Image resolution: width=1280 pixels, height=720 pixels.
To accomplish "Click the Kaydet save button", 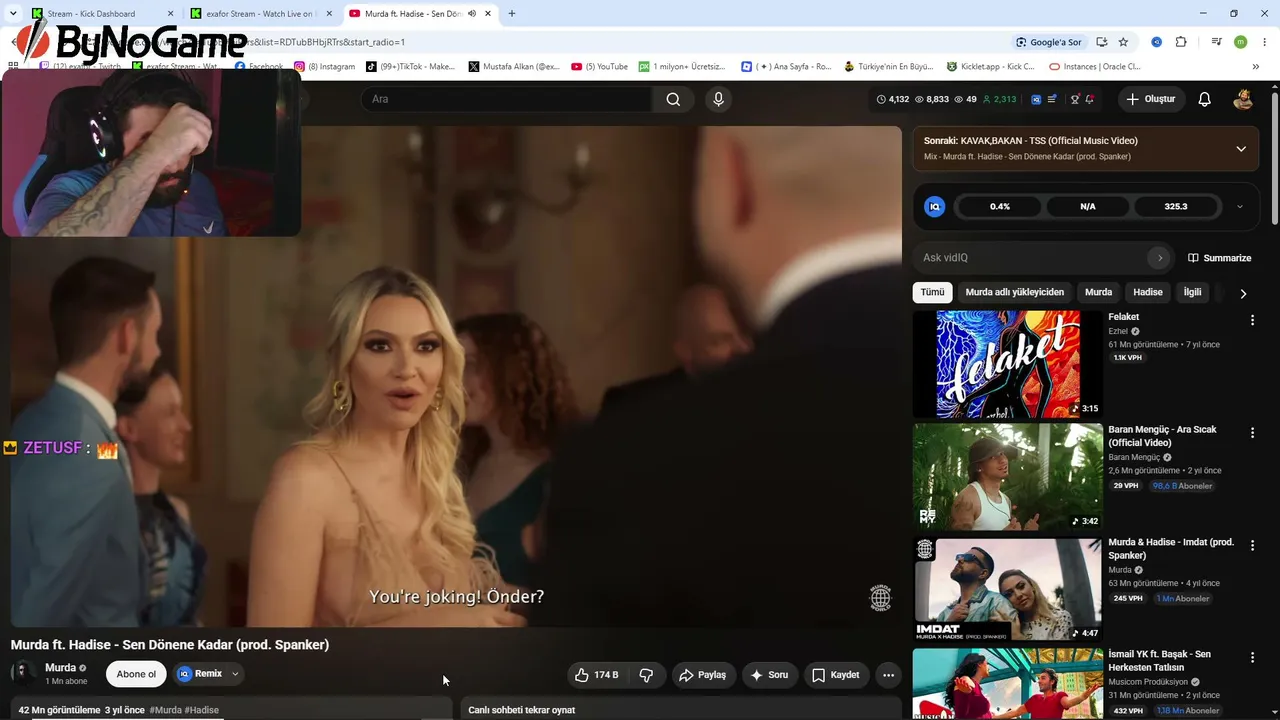I will tap(836, 675).
